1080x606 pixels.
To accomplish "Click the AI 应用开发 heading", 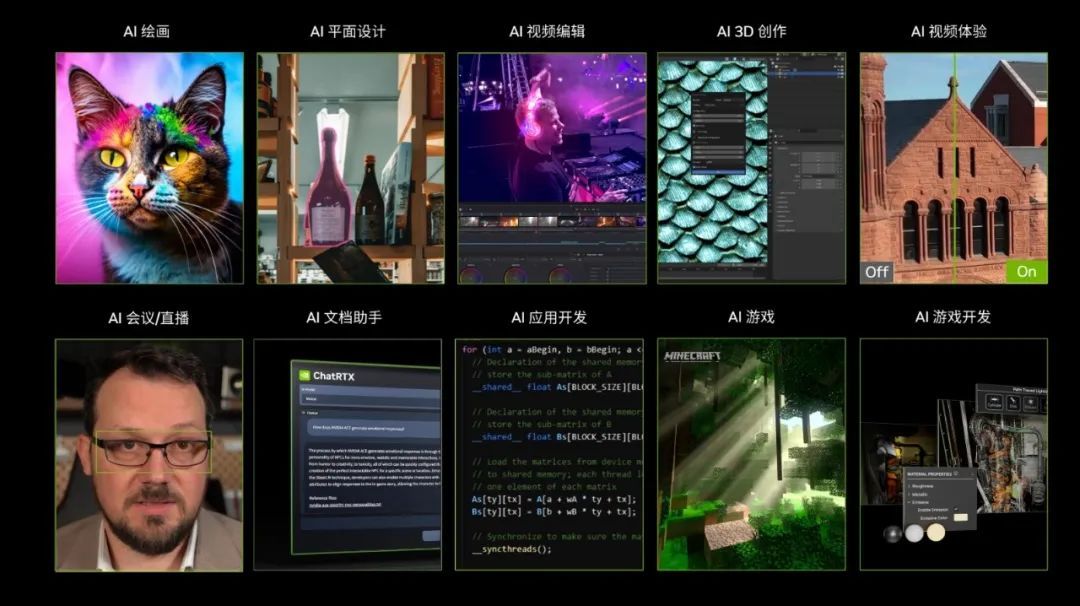I will (x=549, y=317).
